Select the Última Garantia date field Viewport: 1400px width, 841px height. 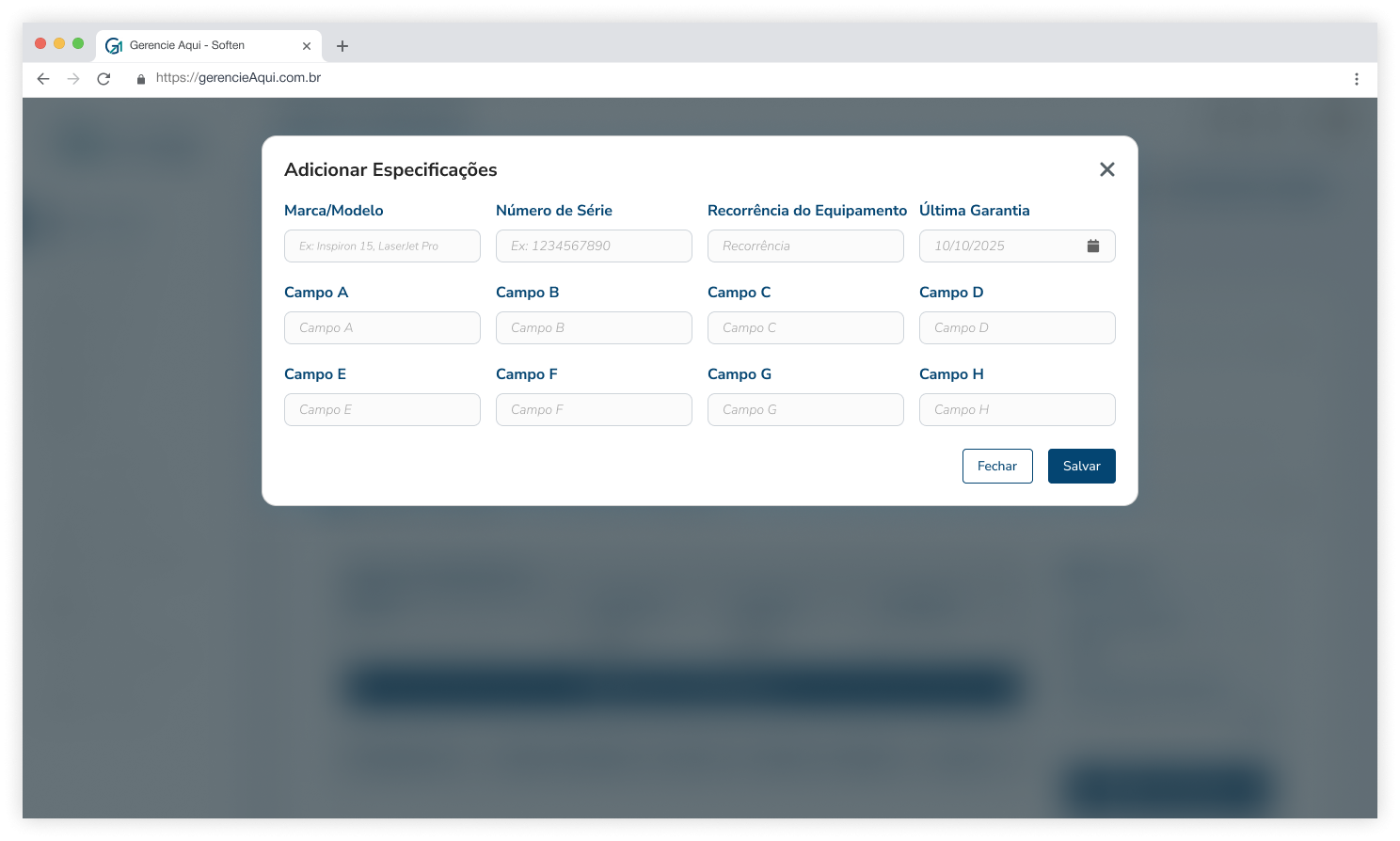(x=997, y=246)
